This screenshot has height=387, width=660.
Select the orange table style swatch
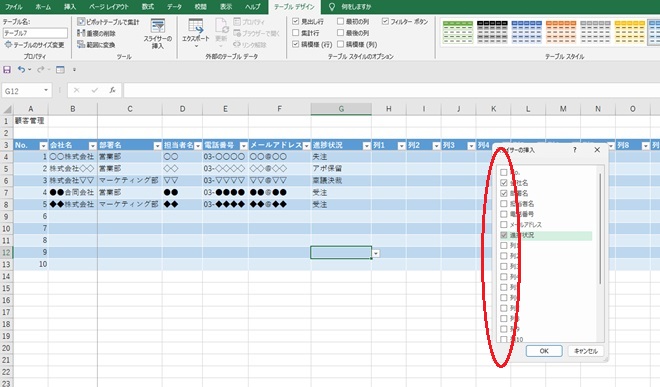(x=561, y=32)
